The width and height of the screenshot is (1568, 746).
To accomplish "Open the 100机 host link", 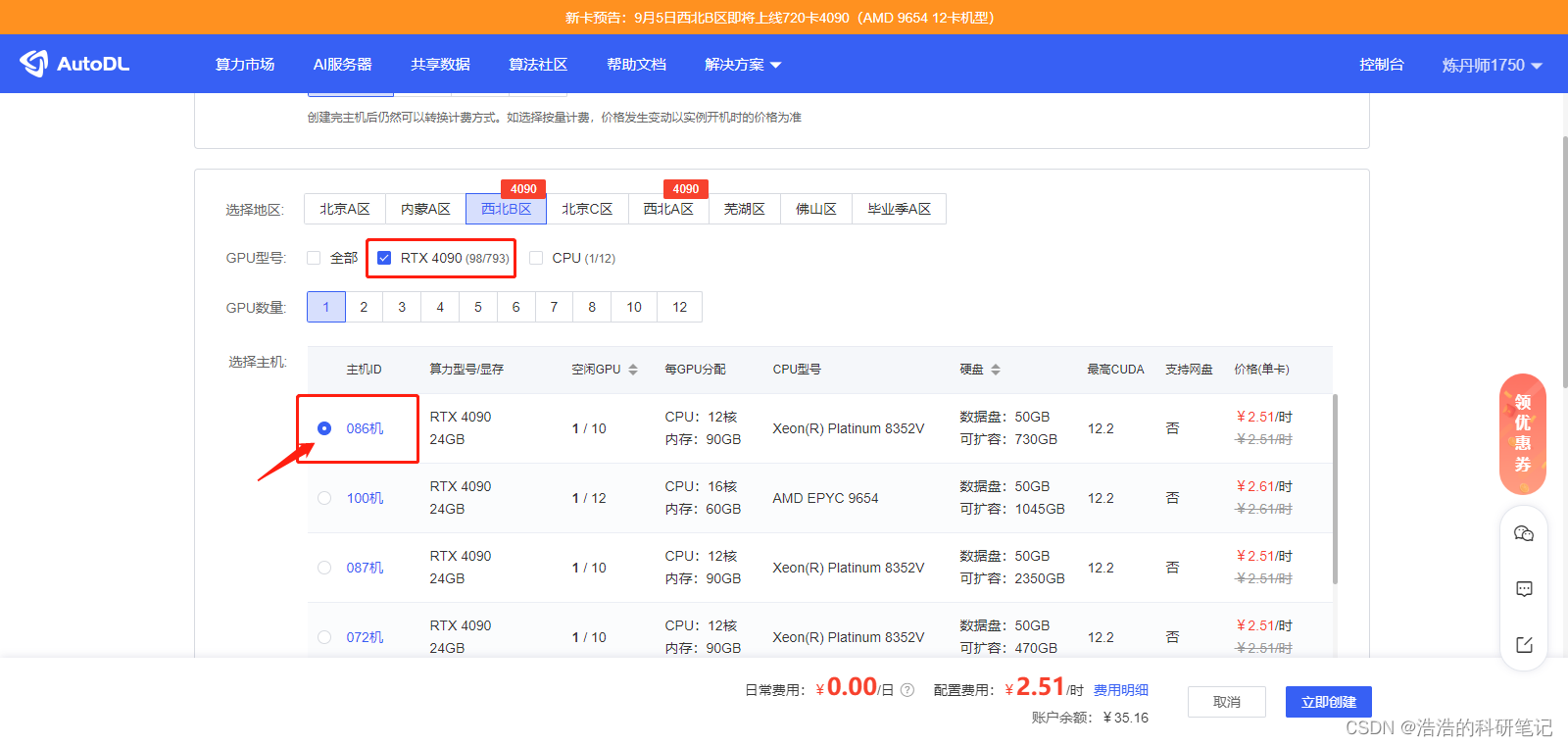I will tap(365, 498).
